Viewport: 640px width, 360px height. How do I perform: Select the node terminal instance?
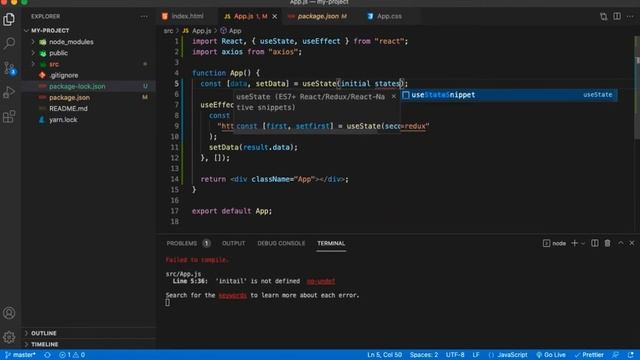554,243
